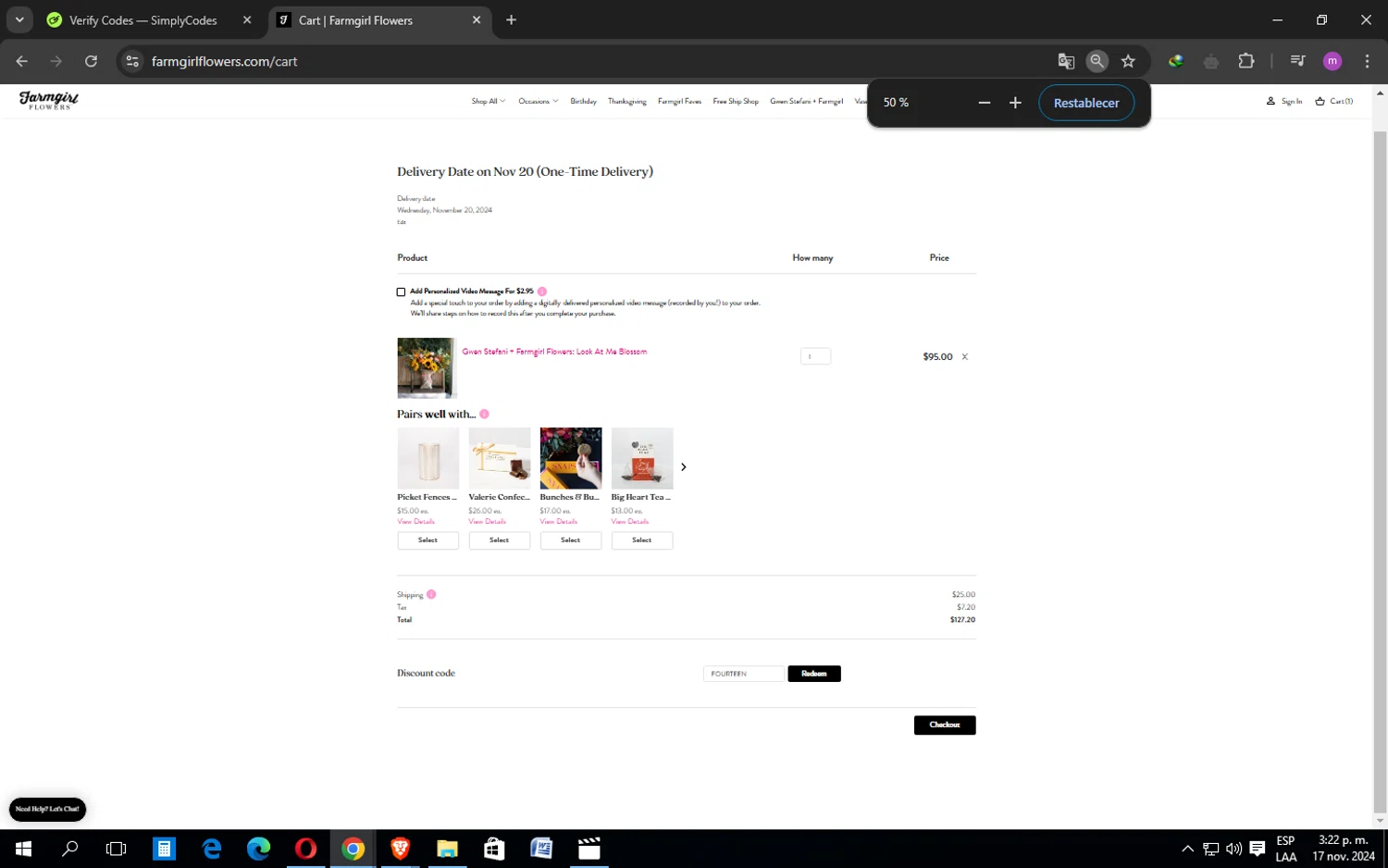Open the Brave browser in taskbar
This screenshot has height=868, width=1388.
point(400,849)
